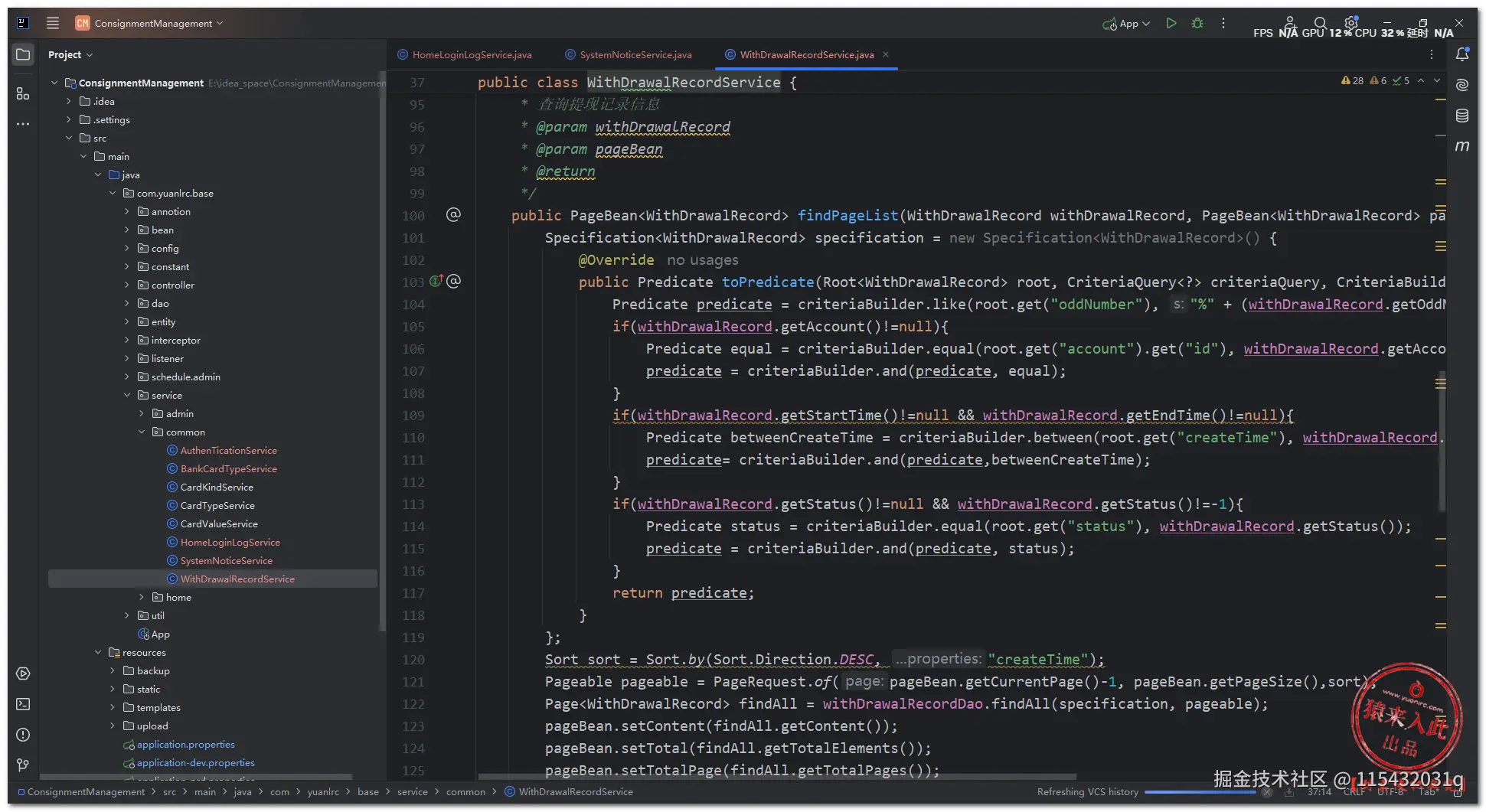Open the Notifications bell
The width and height of the screenshot is (1486, 812).
click(1462, 54)
